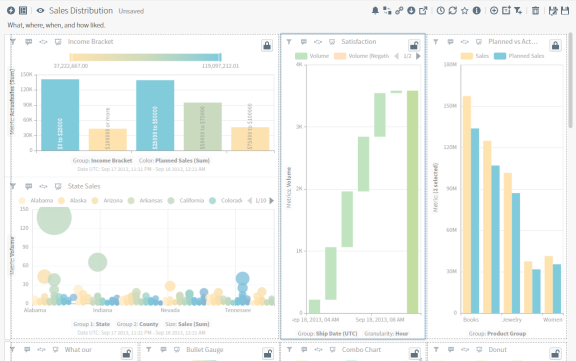Click the alerts bell icon
Viewport: 576px width, 361px height.
375,11
